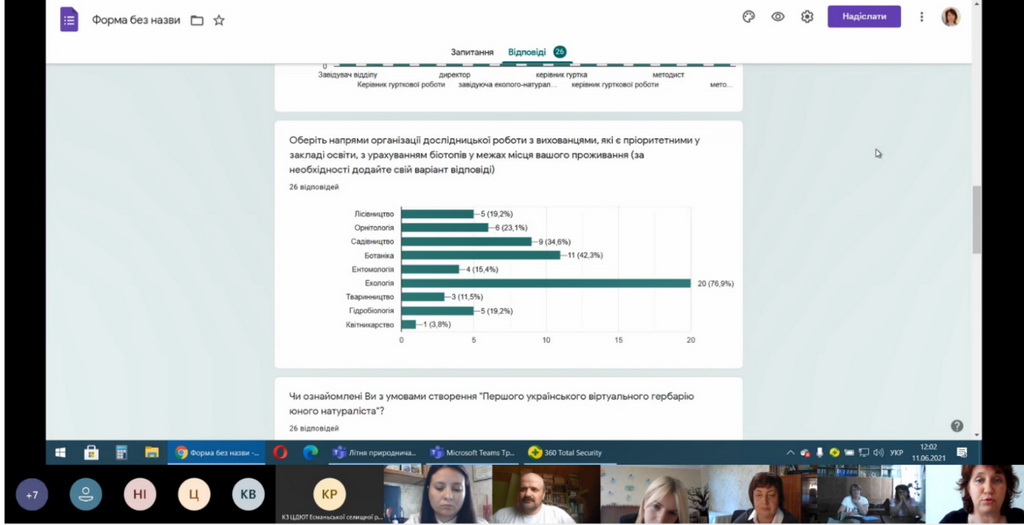Screen dimensions: 1024x525
Task: Open the Windows Start button
Action: tap(60, 452)
